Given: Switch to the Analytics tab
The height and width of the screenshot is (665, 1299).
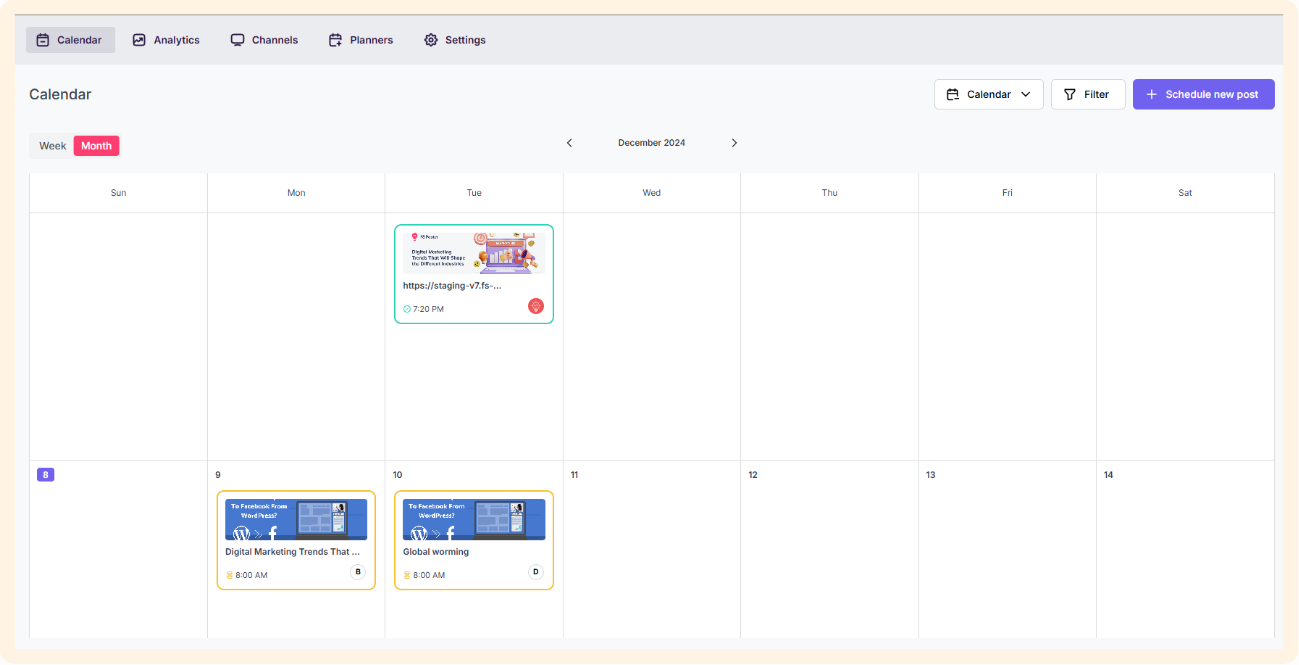Looking at the screenshot, I should point(166,40).
